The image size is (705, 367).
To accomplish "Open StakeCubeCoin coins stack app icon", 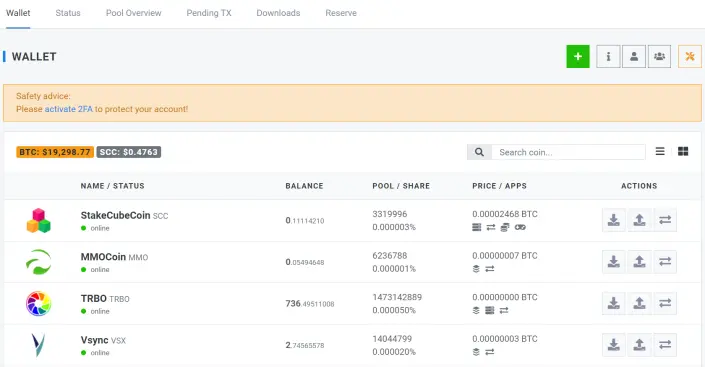I will pos(504,227).
